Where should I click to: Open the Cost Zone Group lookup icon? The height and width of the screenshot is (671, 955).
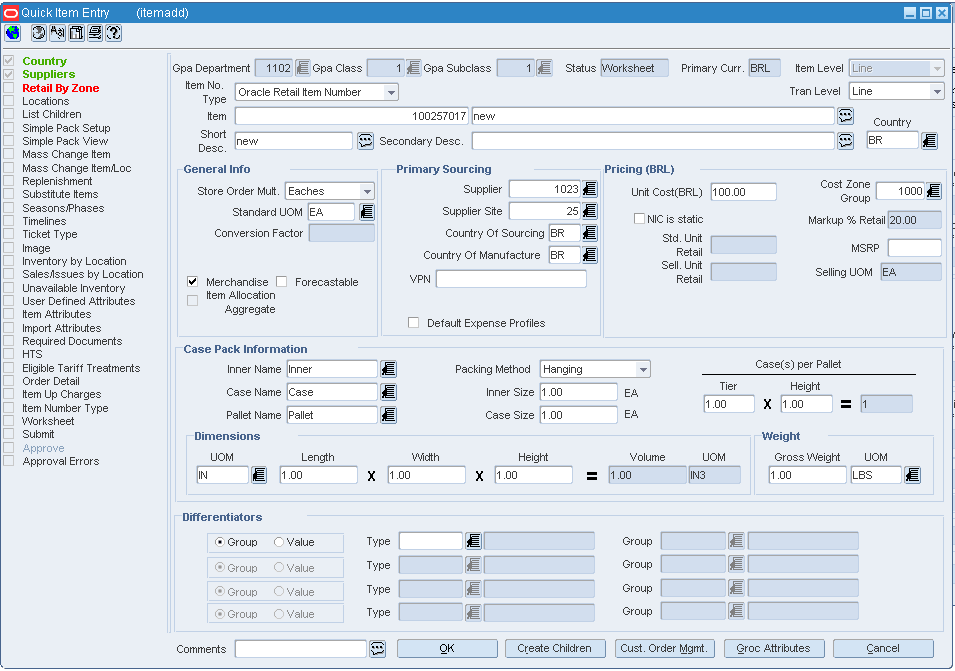tap(934, 191)
